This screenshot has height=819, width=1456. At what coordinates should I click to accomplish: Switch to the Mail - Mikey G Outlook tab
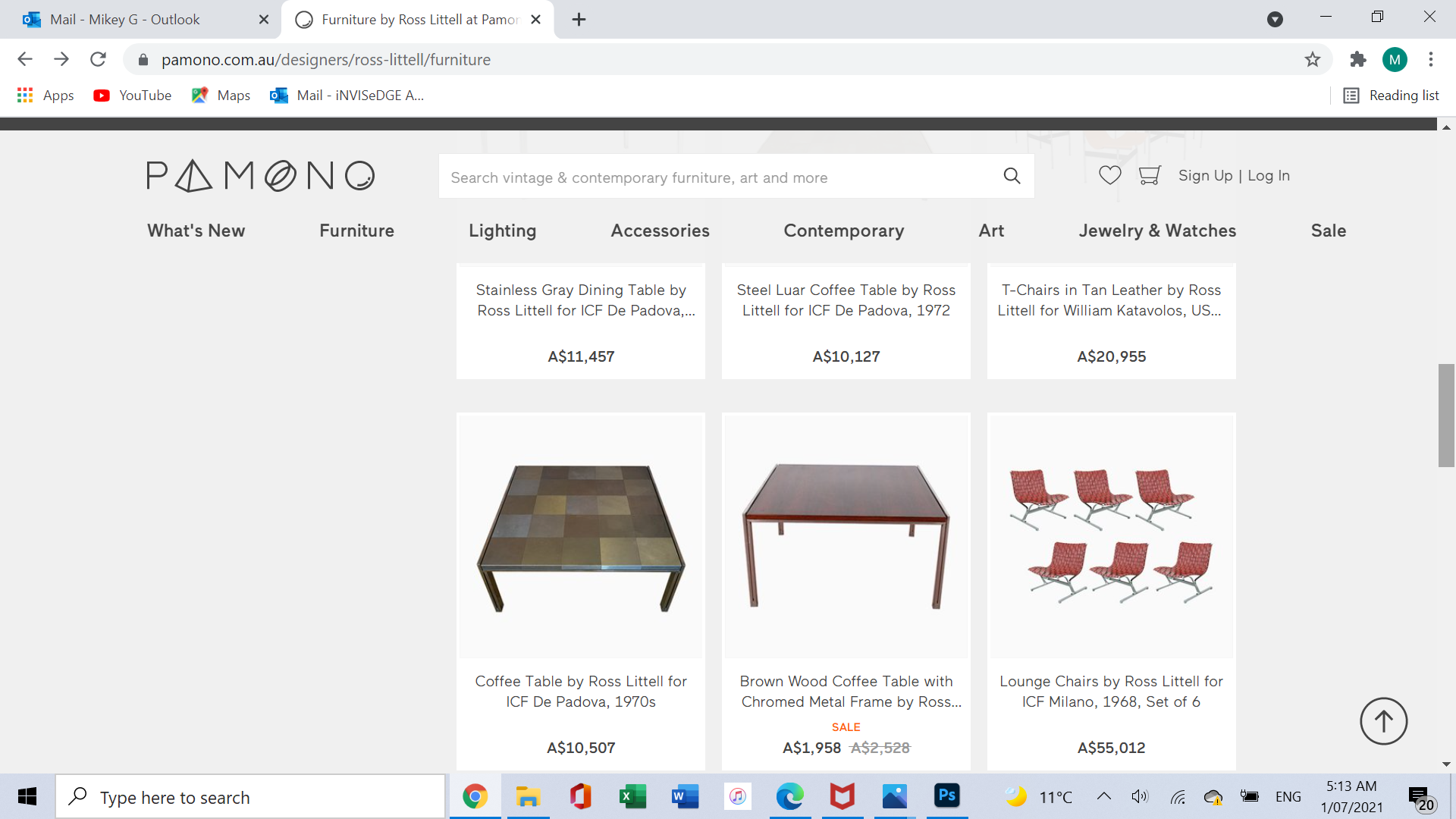pos(125,20)
